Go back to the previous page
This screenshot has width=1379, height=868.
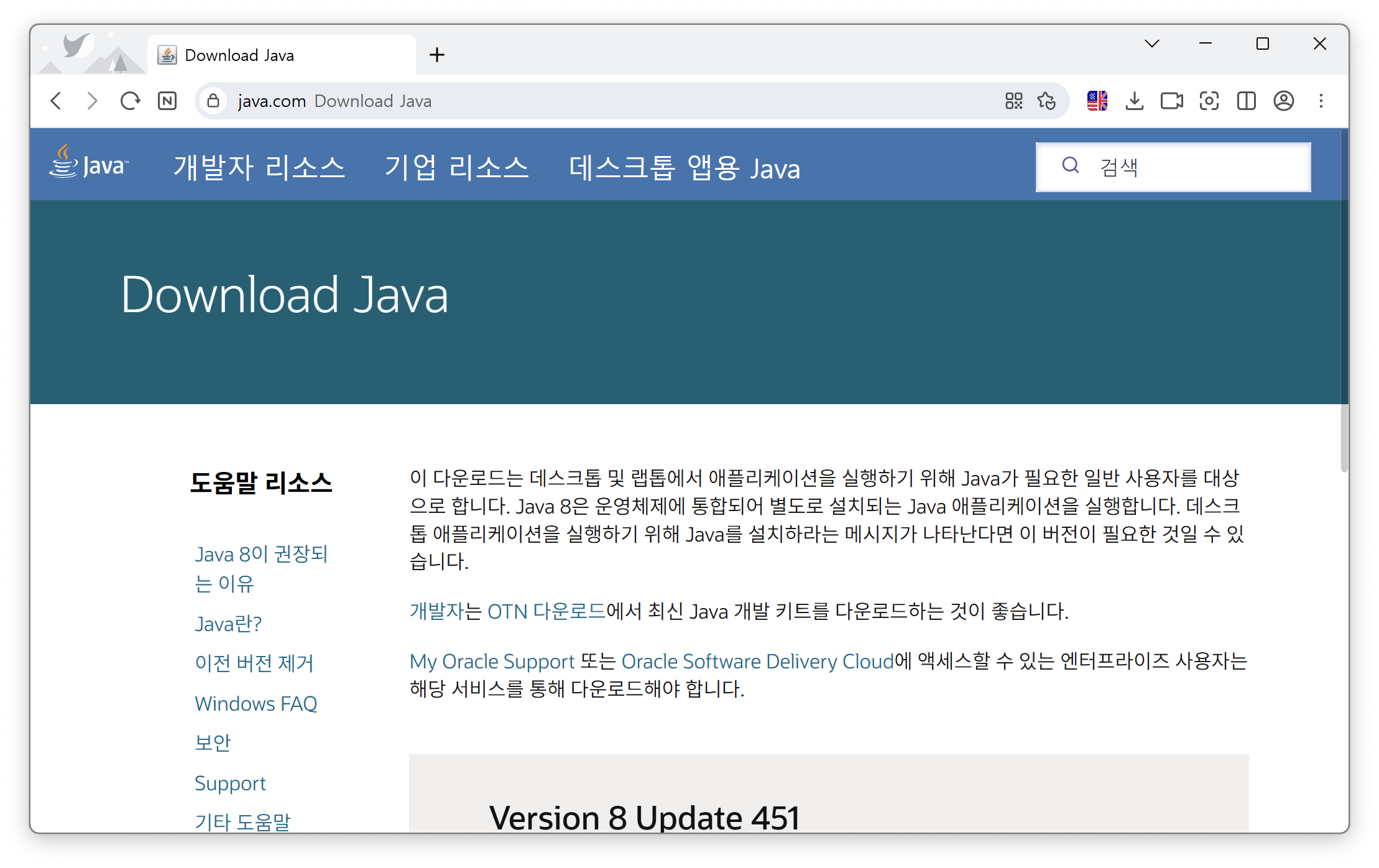57,101
